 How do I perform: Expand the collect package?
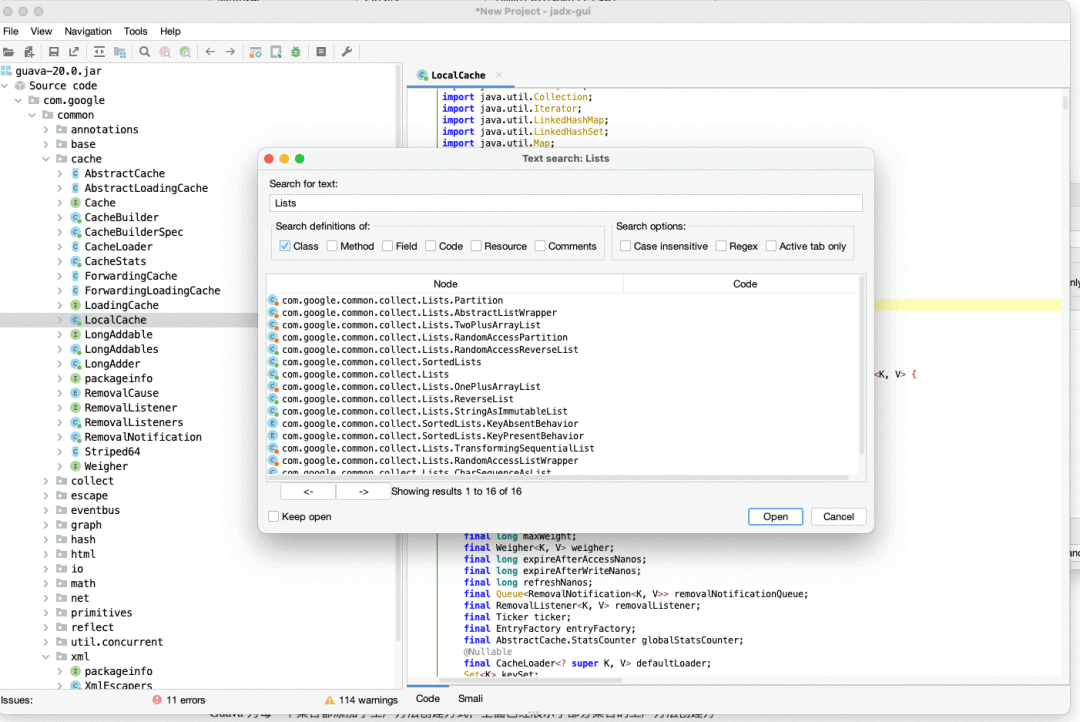coord(46,481)
